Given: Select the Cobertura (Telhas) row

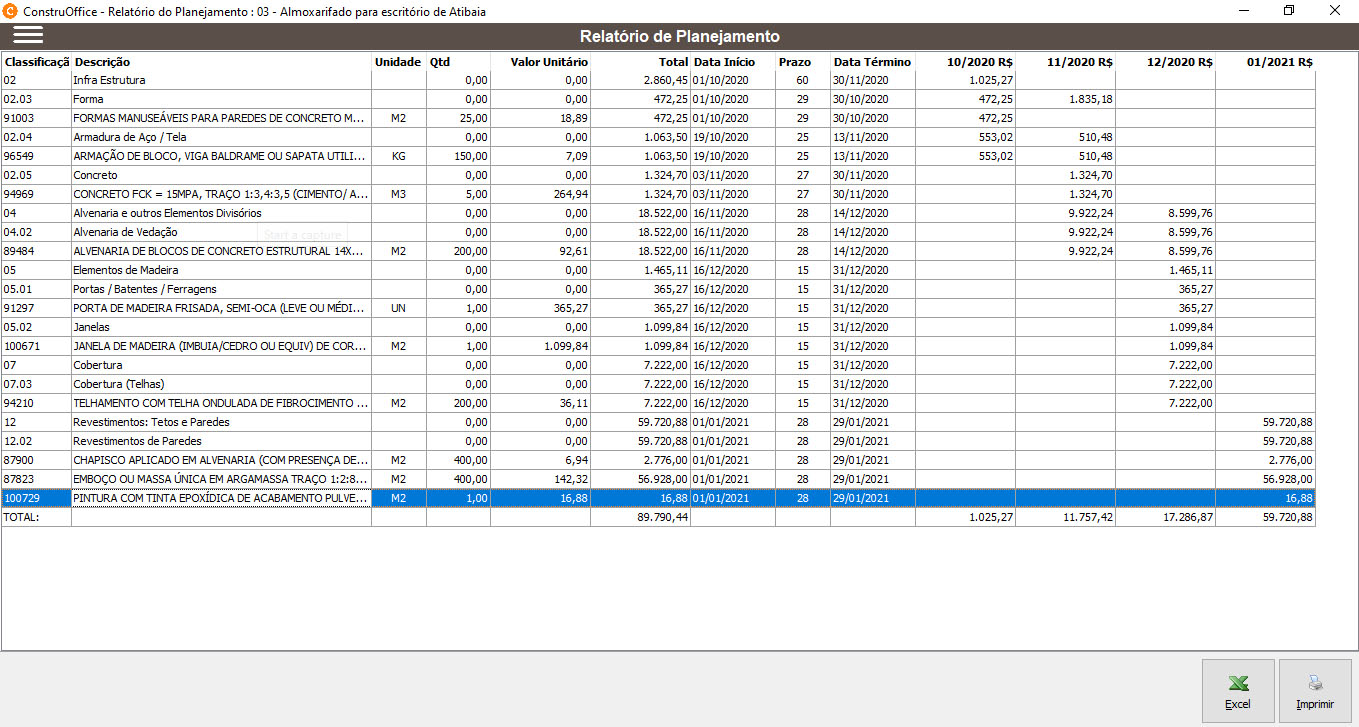Looking at the screenshot, I should [x=658, y=384].
